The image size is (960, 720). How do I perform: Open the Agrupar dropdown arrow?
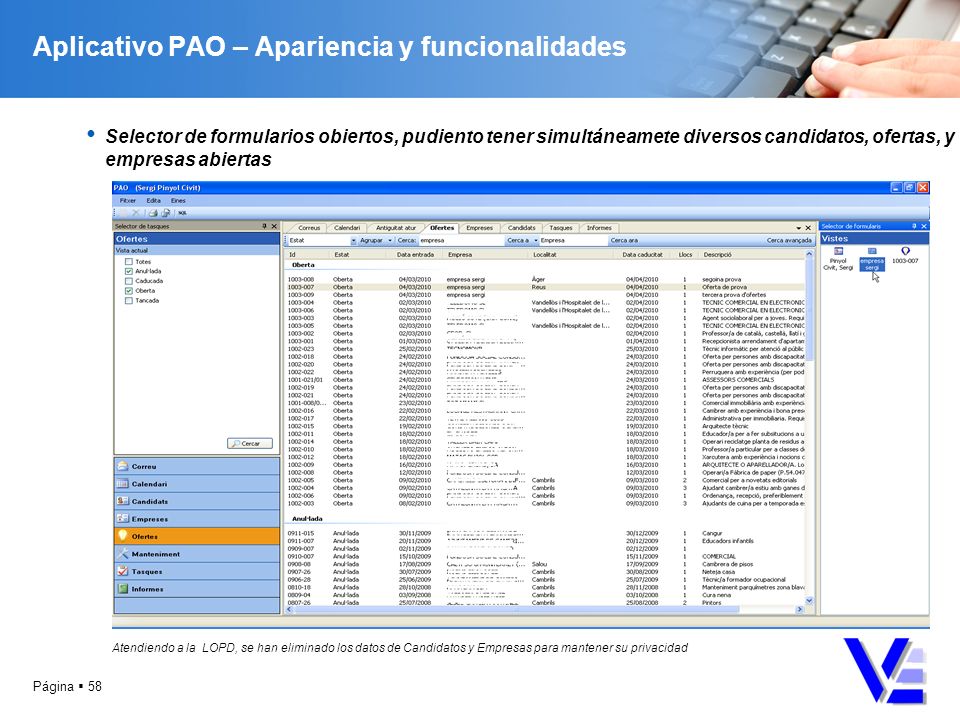tap(390, 241)
